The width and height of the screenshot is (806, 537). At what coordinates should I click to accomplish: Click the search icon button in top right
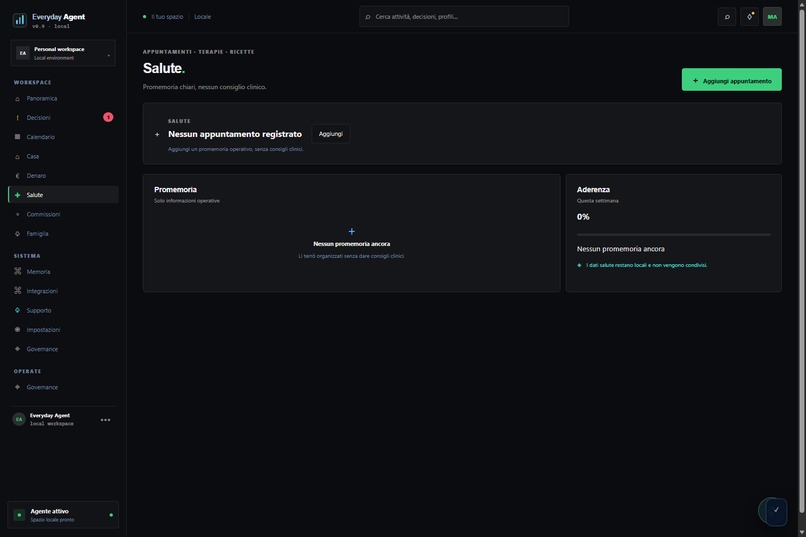pyautogui.click(x=727, y=16)
